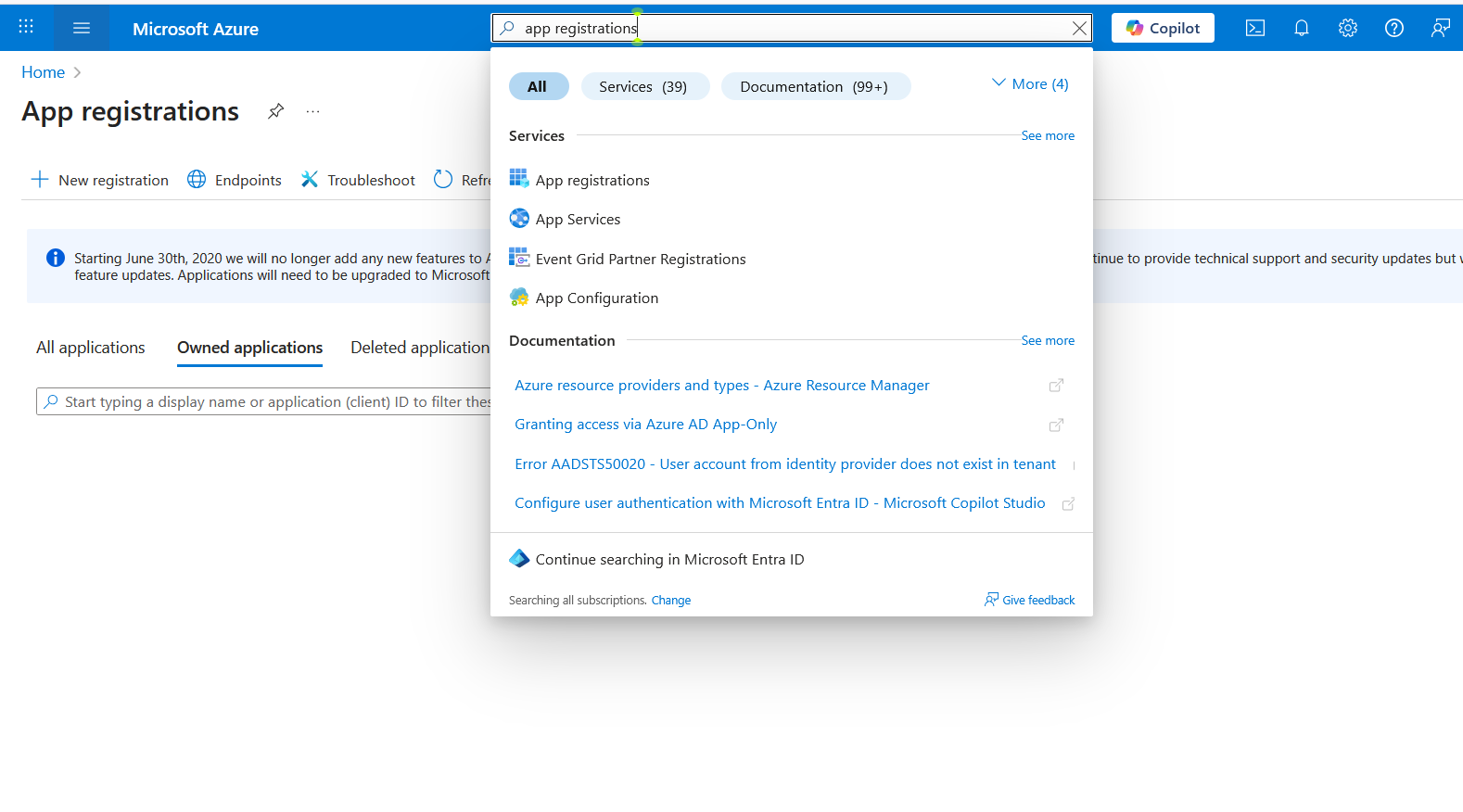The image size is (1463, 812).
Task: Pin App registrations page with pin icon
Action: (275, 111)
